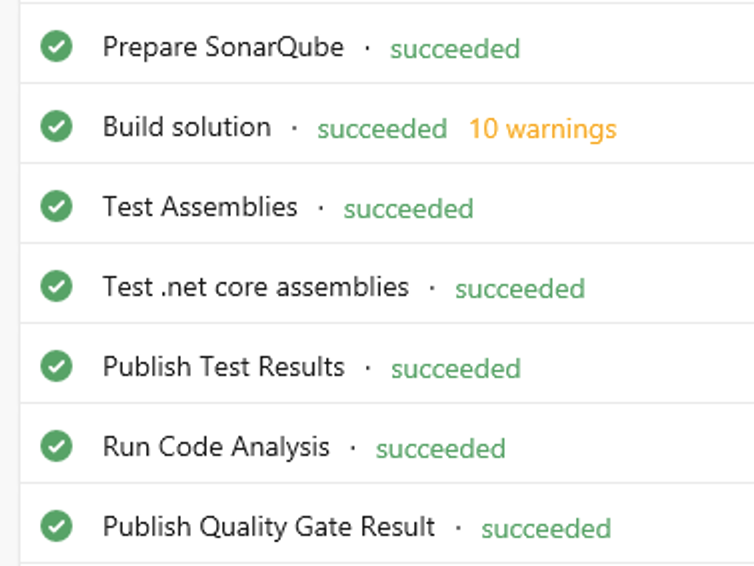The width and height of the screenshot is (754, 566).
Task: Open the Prepare SonarQube step
Action: [x=223, y=47]
